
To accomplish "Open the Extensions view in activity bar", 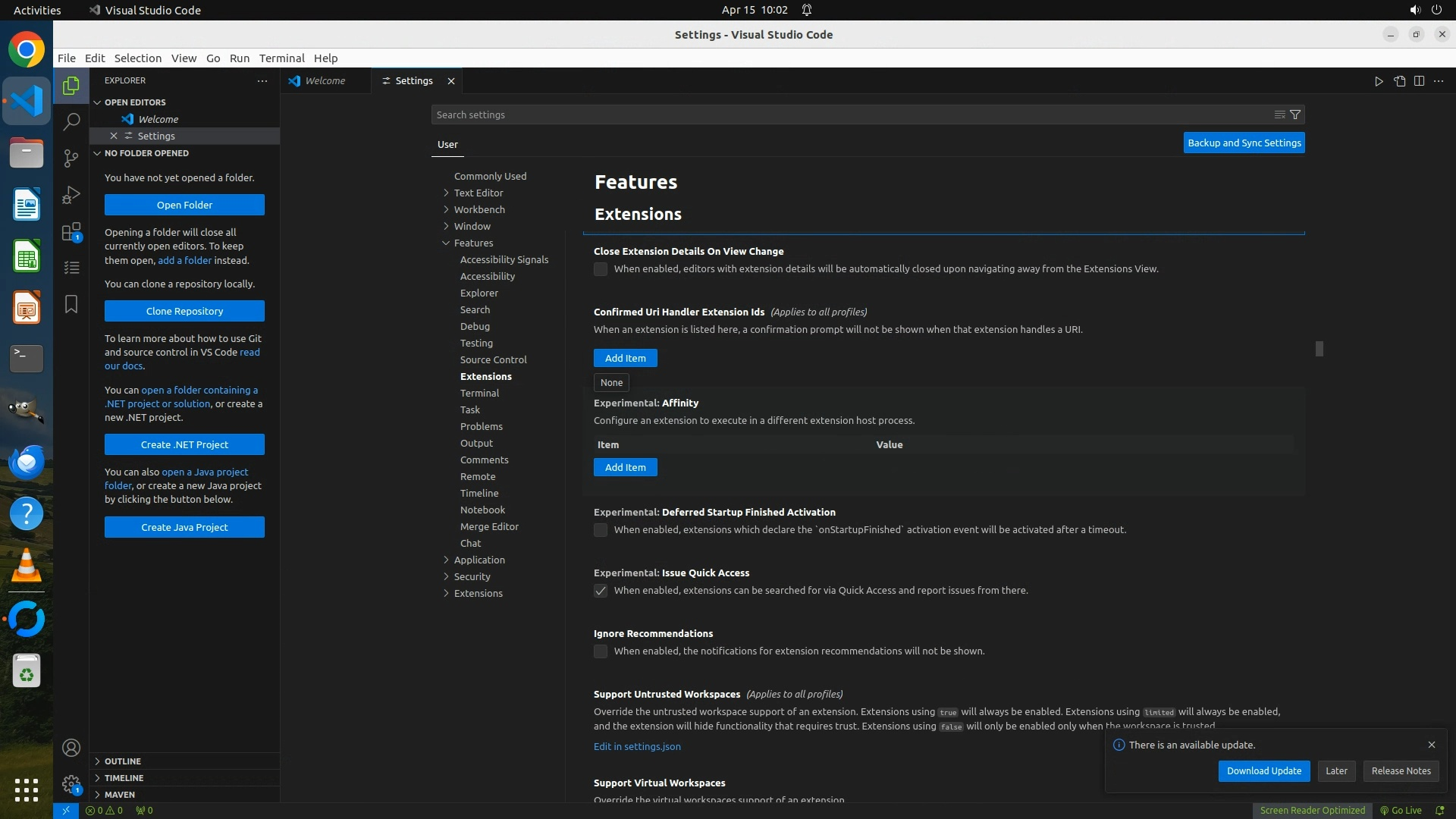I will pyautogui.click(x=71, y=231).
